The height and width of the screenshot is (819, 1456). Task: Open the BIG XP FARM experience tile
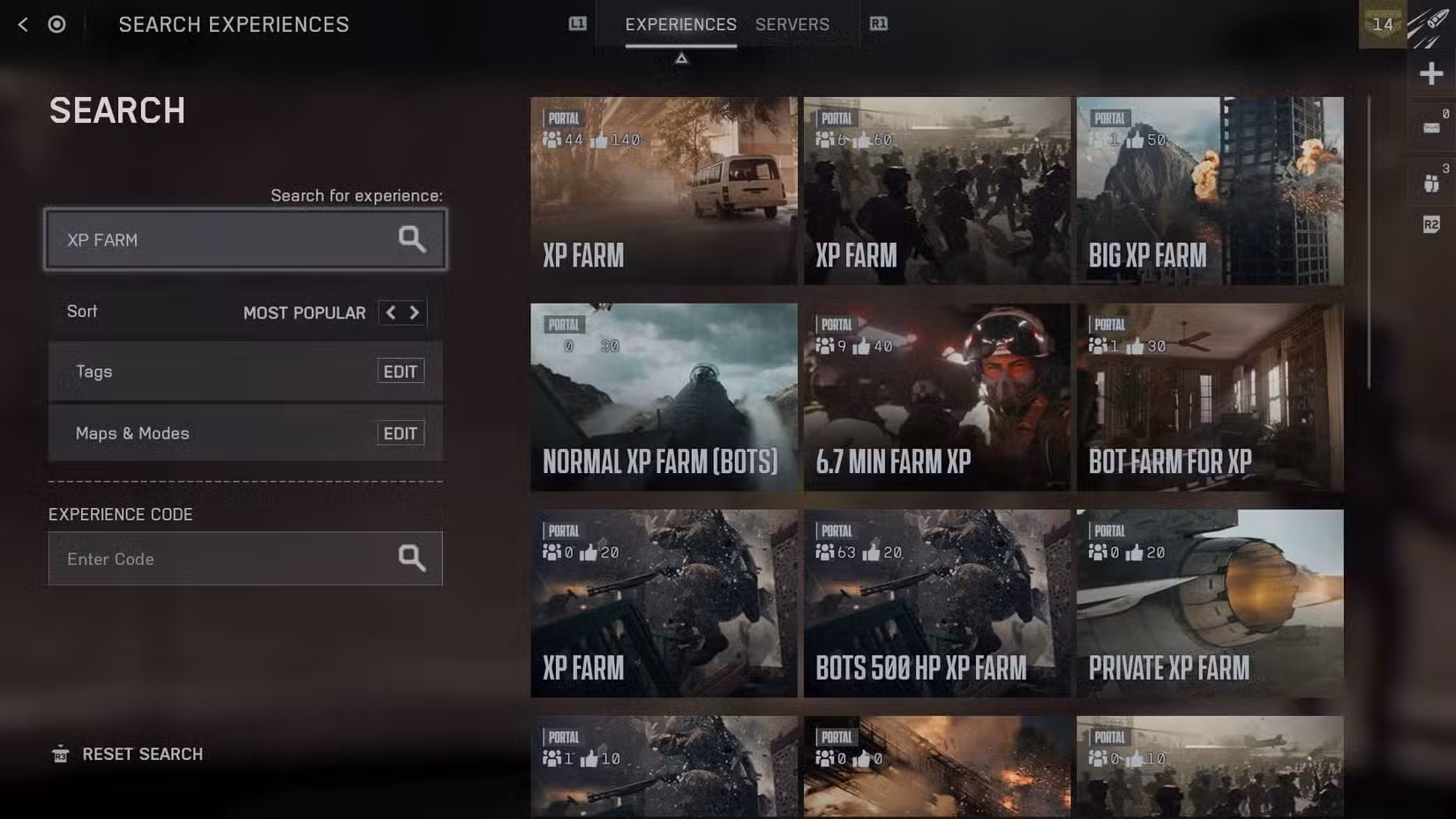click(x=1209, y=191)
